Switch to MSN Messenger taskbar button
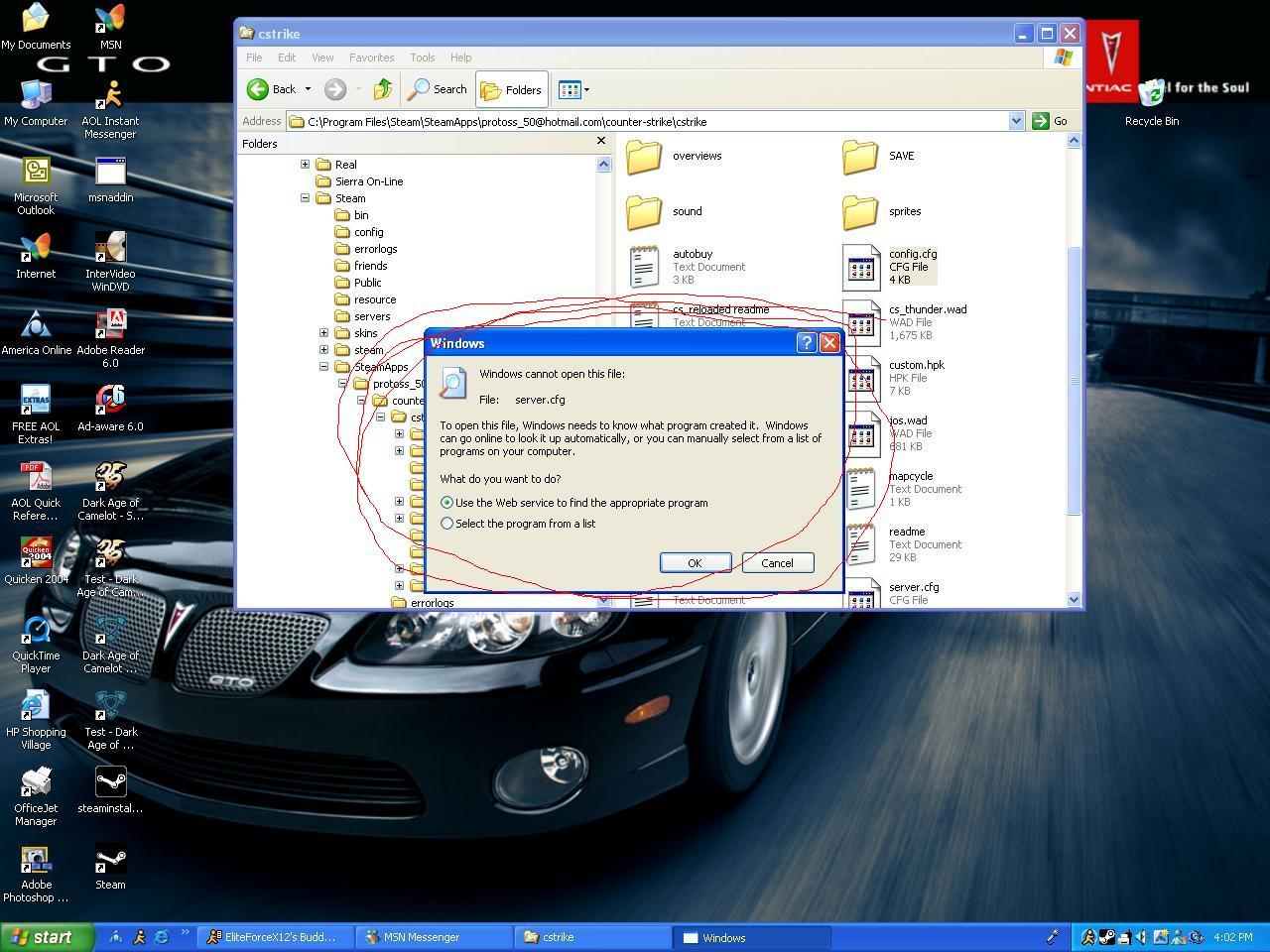 pyautogui.click(x=432, y=937)
